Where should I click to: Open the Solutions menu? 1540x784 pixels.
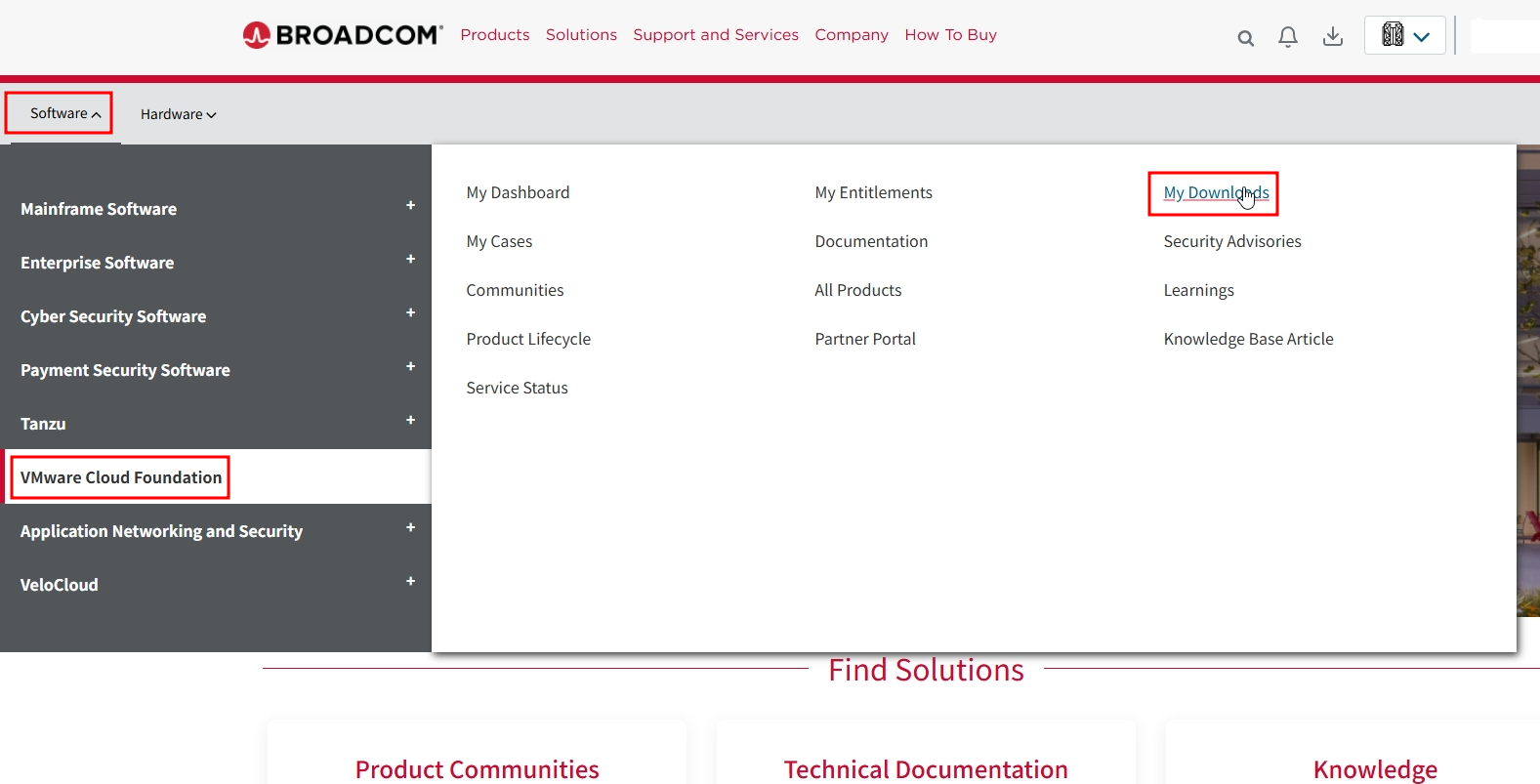581,35
